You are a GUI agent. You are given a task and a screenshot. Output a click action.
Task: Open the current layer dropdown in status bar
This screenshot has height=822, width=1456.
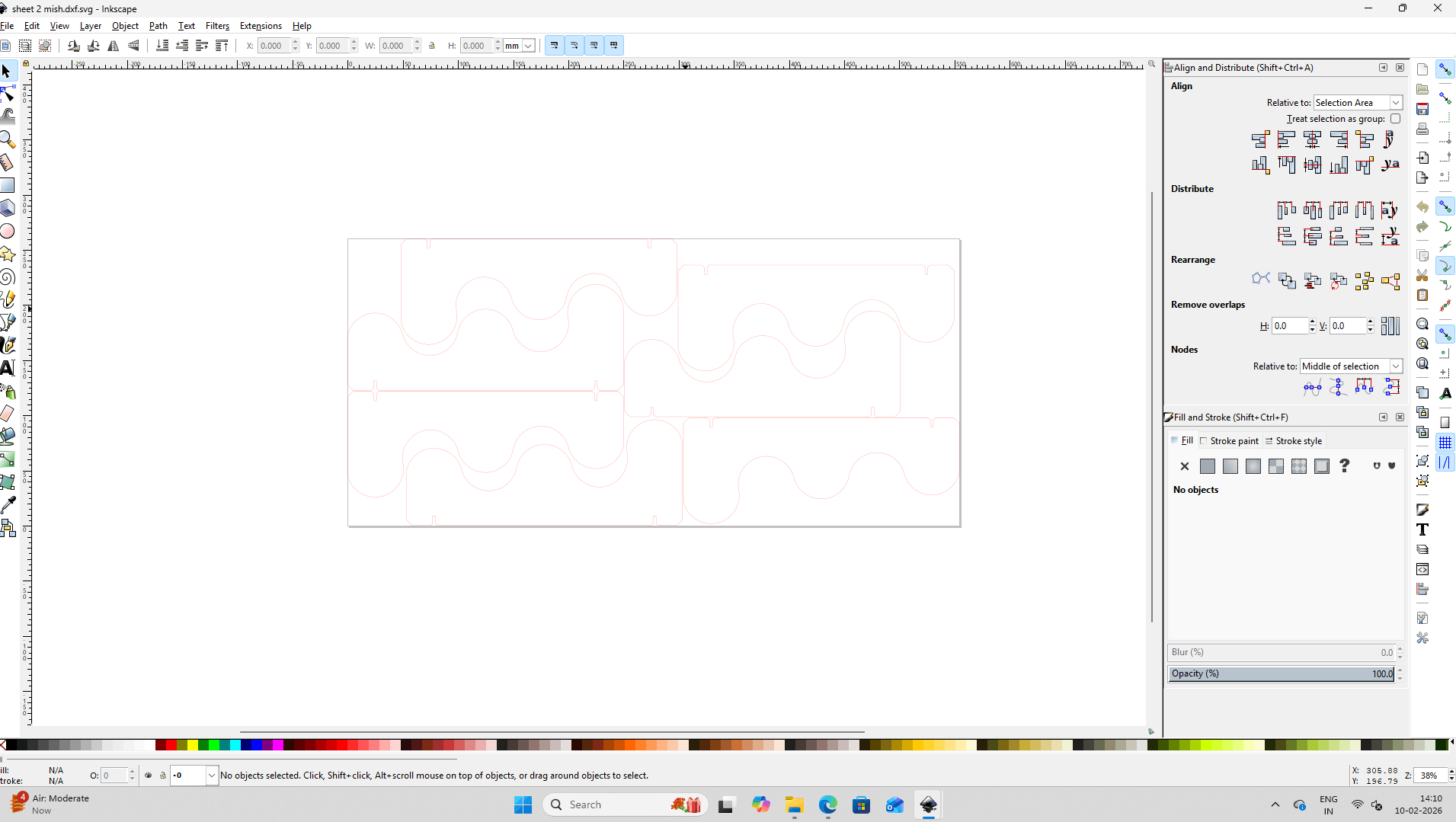[x=194, y=776]
